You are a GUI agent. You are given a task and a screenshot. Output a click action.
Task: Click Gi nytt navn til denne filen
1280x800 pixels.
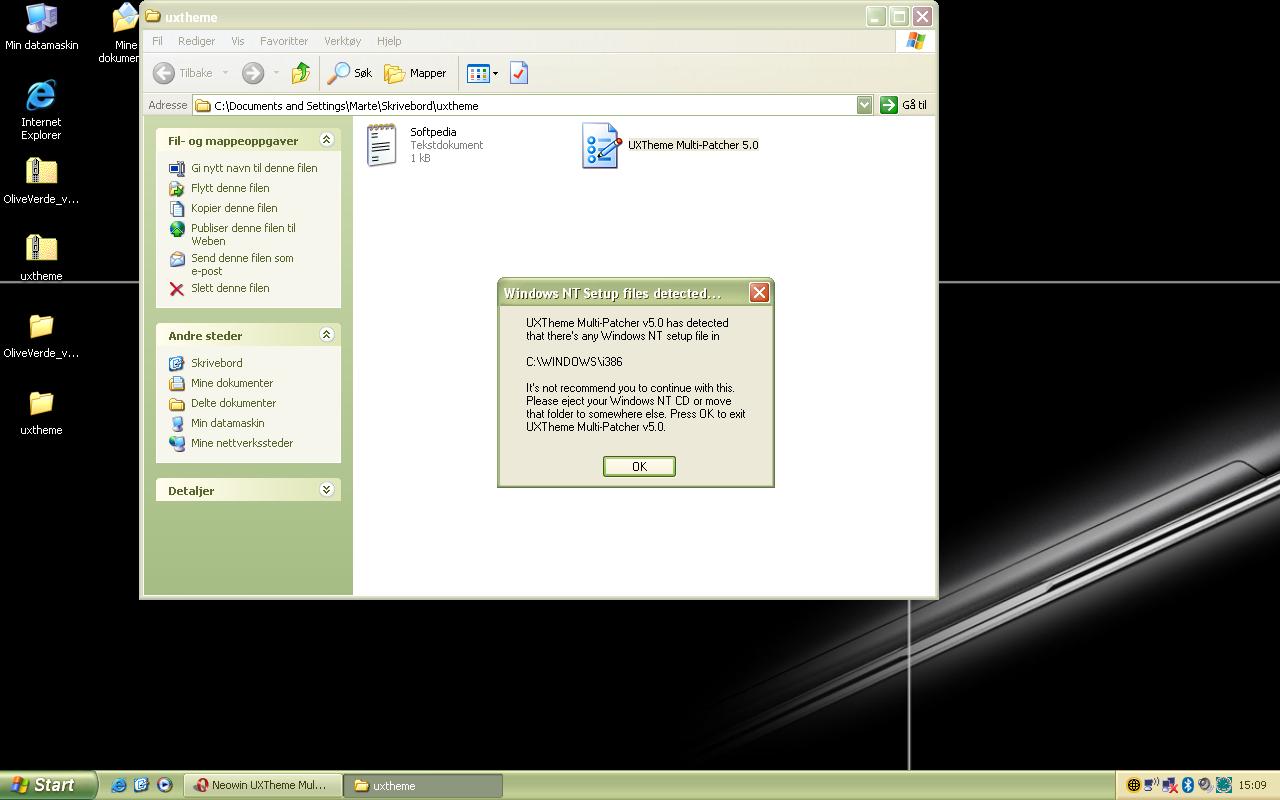[x=254, y=168]
